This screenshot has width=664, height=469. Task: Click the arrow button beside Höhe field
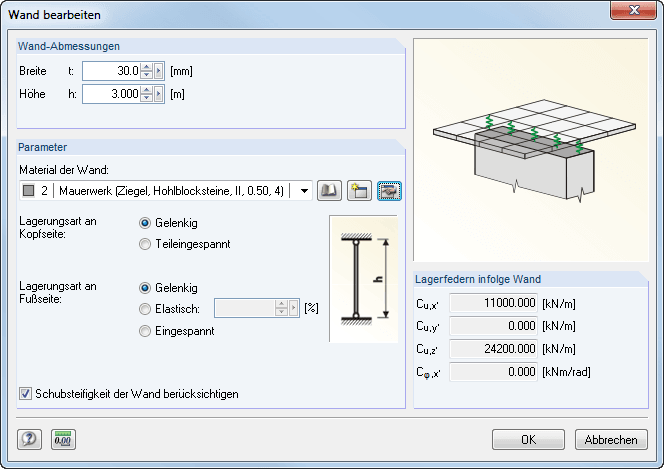pos(158,95)
